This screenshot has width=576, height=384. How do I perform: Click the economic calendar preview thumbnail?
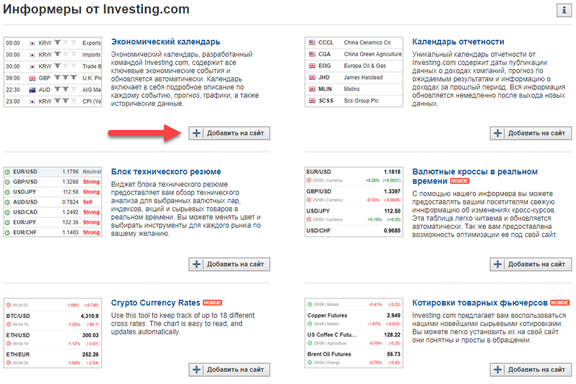click(x=53, y=72)
